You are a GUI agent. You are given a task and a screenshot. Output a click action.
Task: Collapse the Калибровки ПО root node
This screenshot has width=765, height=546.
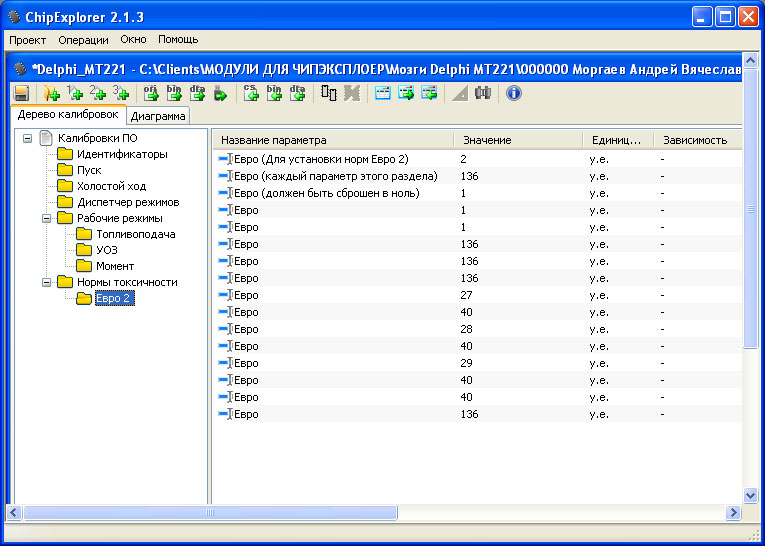tap(27, 138)
